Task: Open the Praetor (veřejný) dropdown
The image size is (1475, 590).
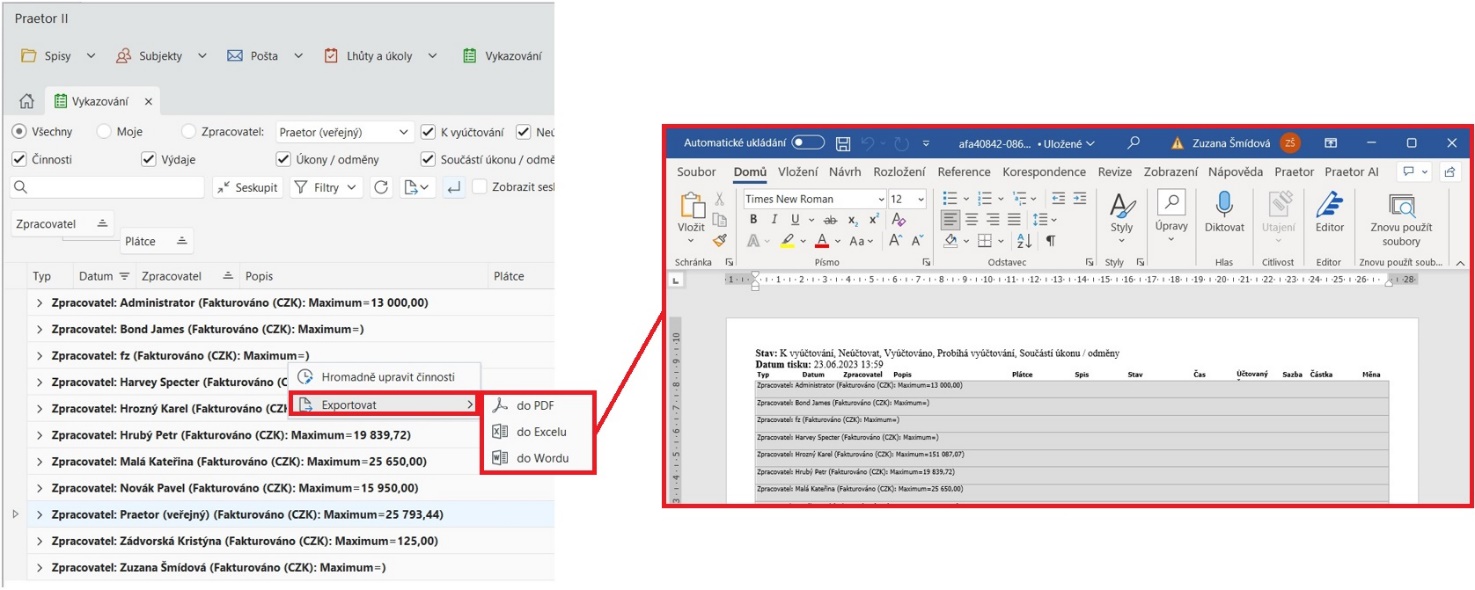Action: [x=344, y=132]
